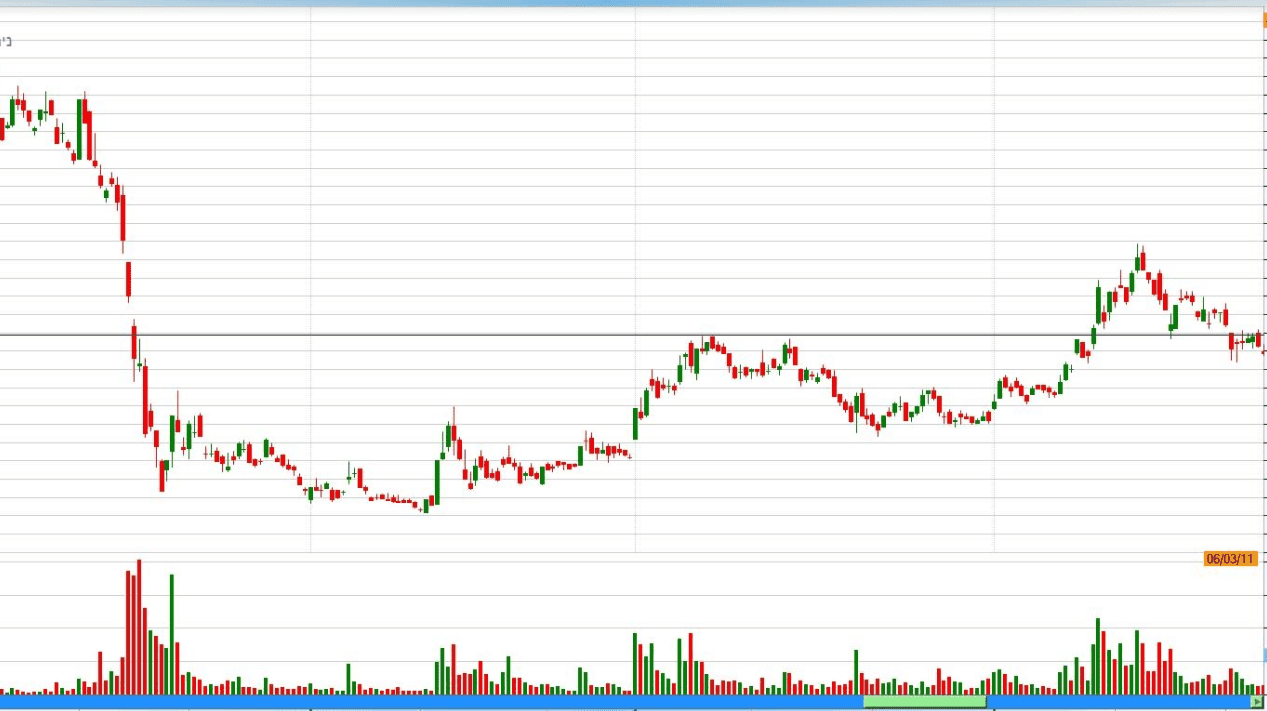Click the tallest red volume bar
This screenshot has height=711, width=1267.
(x=138, y=627)
